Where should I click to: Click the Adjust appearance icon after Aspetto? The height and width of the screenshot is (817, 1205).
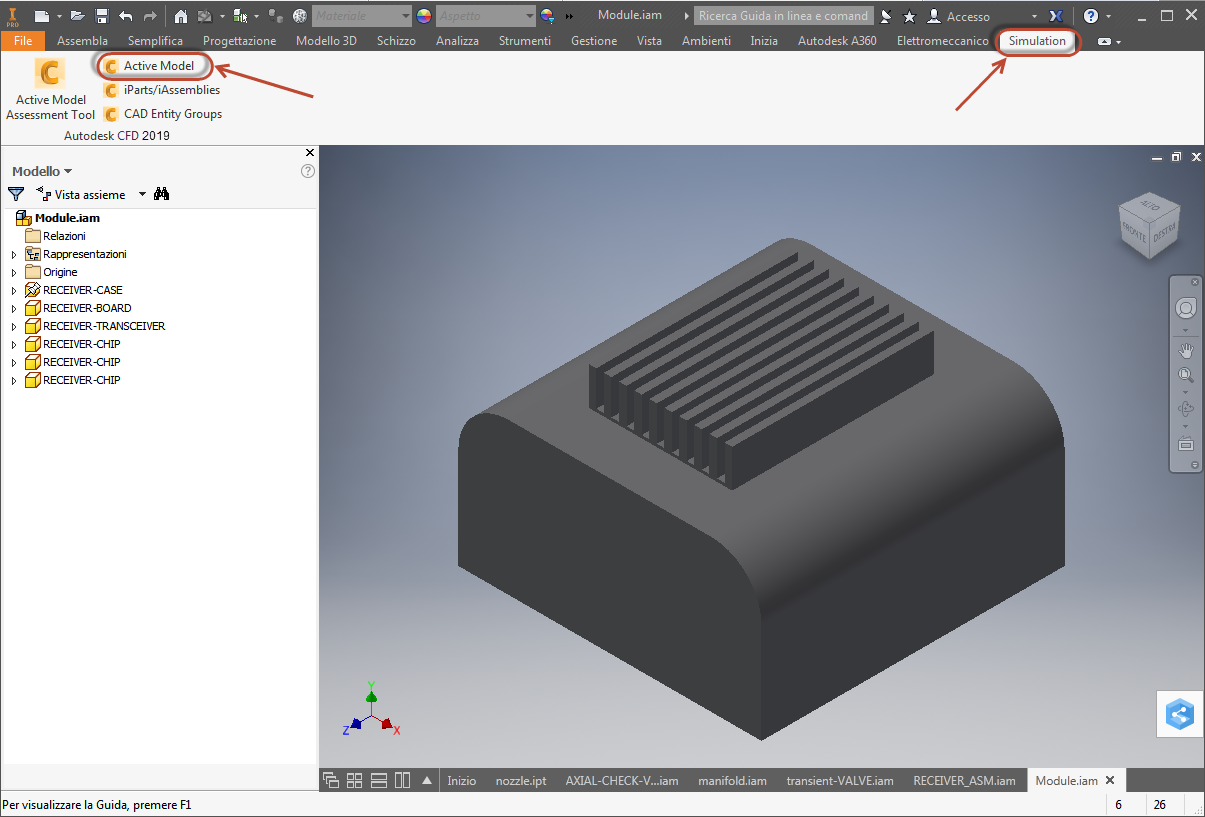click(547, 16)
